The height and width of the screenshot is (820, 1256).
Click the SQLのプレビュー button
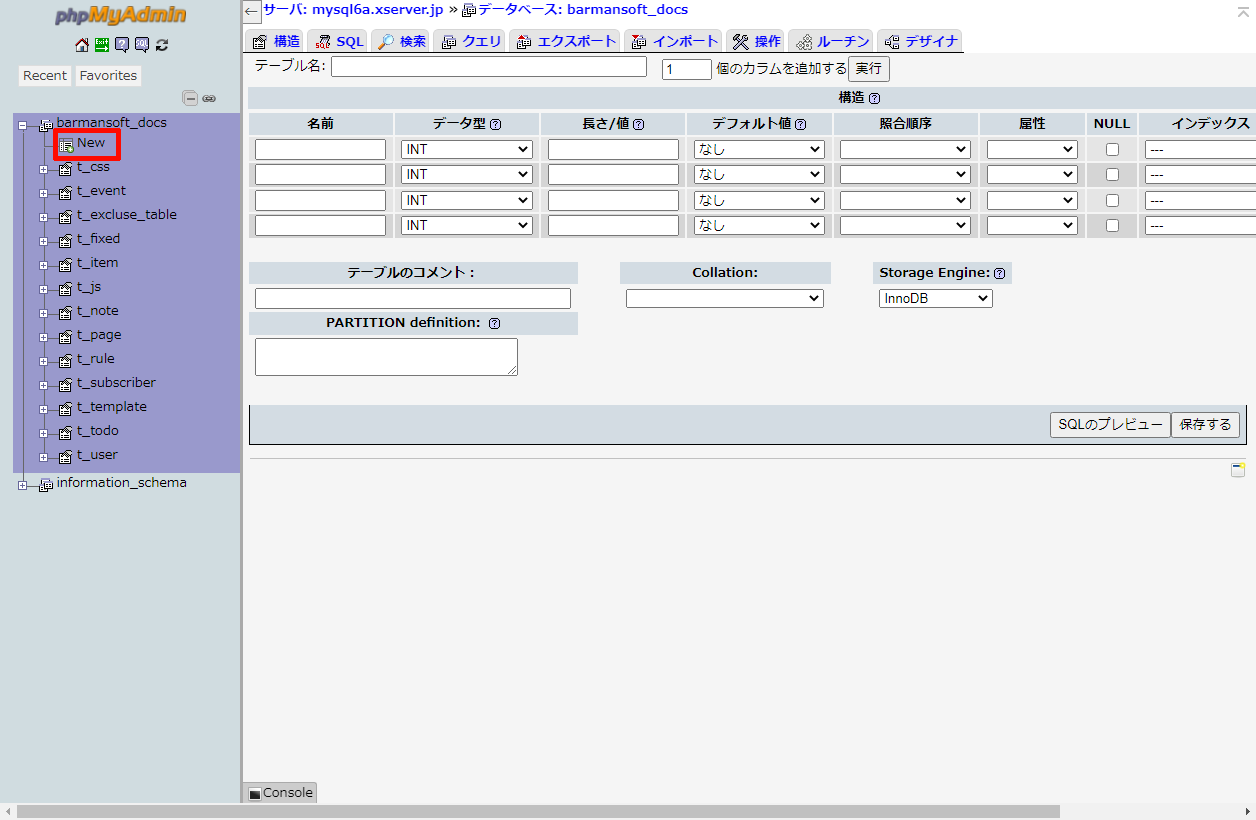click(x=1110, y=424)
